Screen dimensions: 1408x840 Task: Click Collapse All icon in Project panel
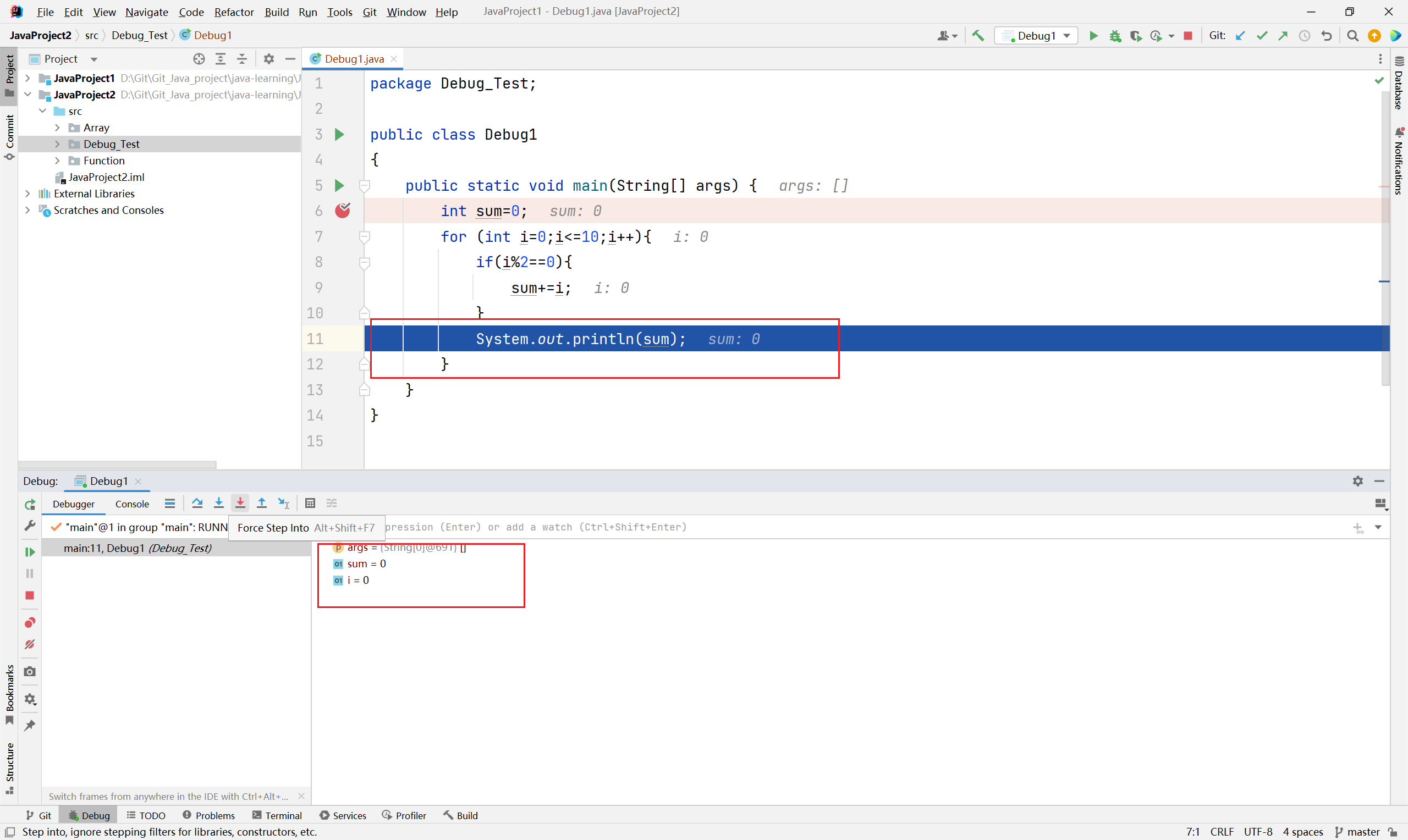[x=242, y=59]
